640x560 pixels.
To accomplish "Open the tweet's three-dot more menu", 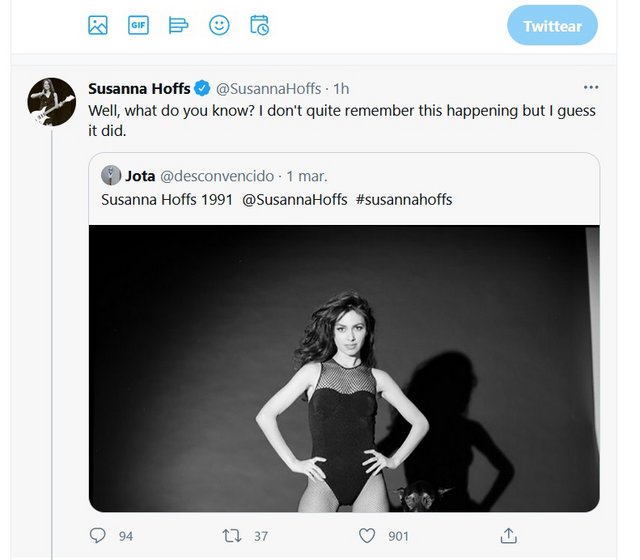I will click(591, 87).
